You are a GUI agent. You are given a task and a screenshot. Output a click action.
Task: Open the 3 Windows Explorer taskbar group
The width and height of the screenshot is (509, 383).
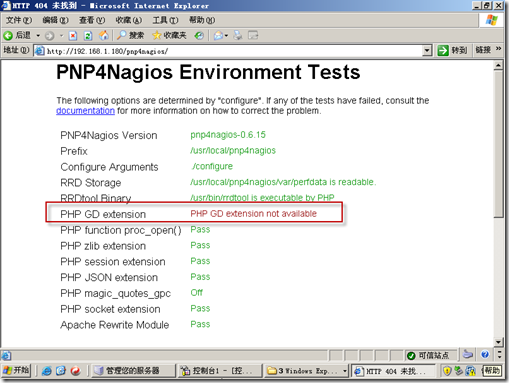[x=307, y=371]
